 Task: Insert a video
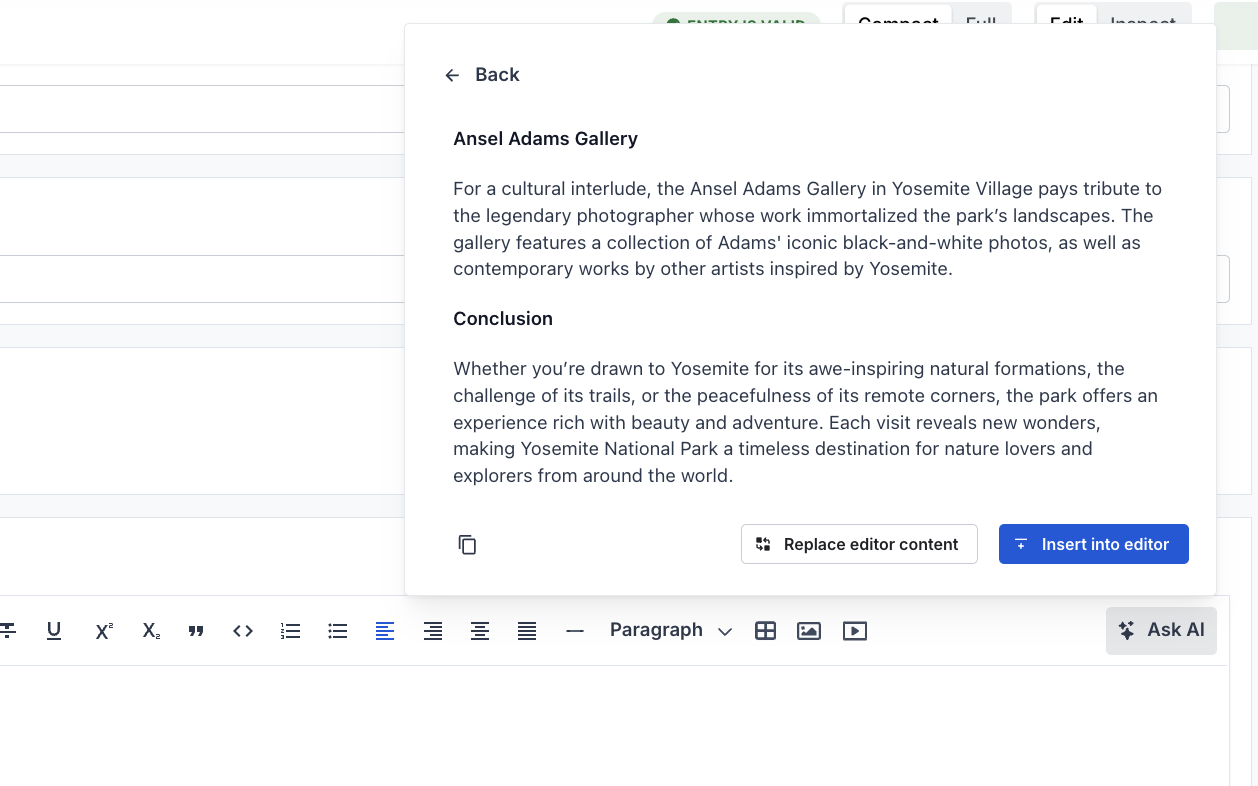855,630
